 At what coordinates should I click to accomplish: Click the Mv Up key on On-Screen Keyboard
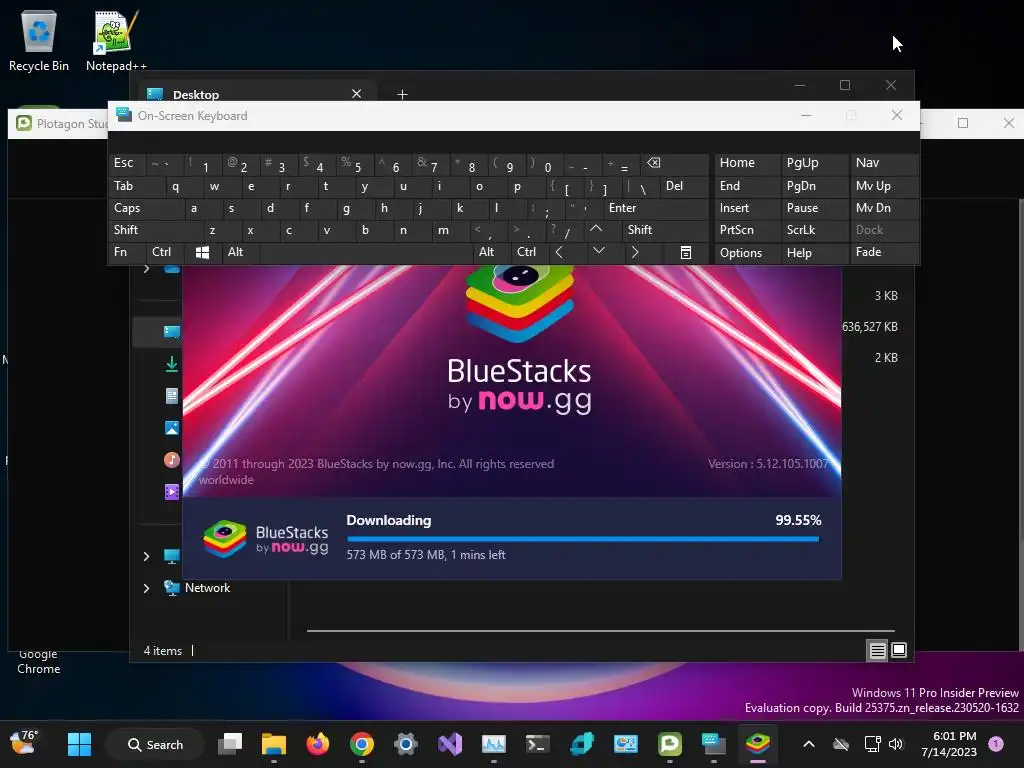pyautogui.click(x=884, y=186)
